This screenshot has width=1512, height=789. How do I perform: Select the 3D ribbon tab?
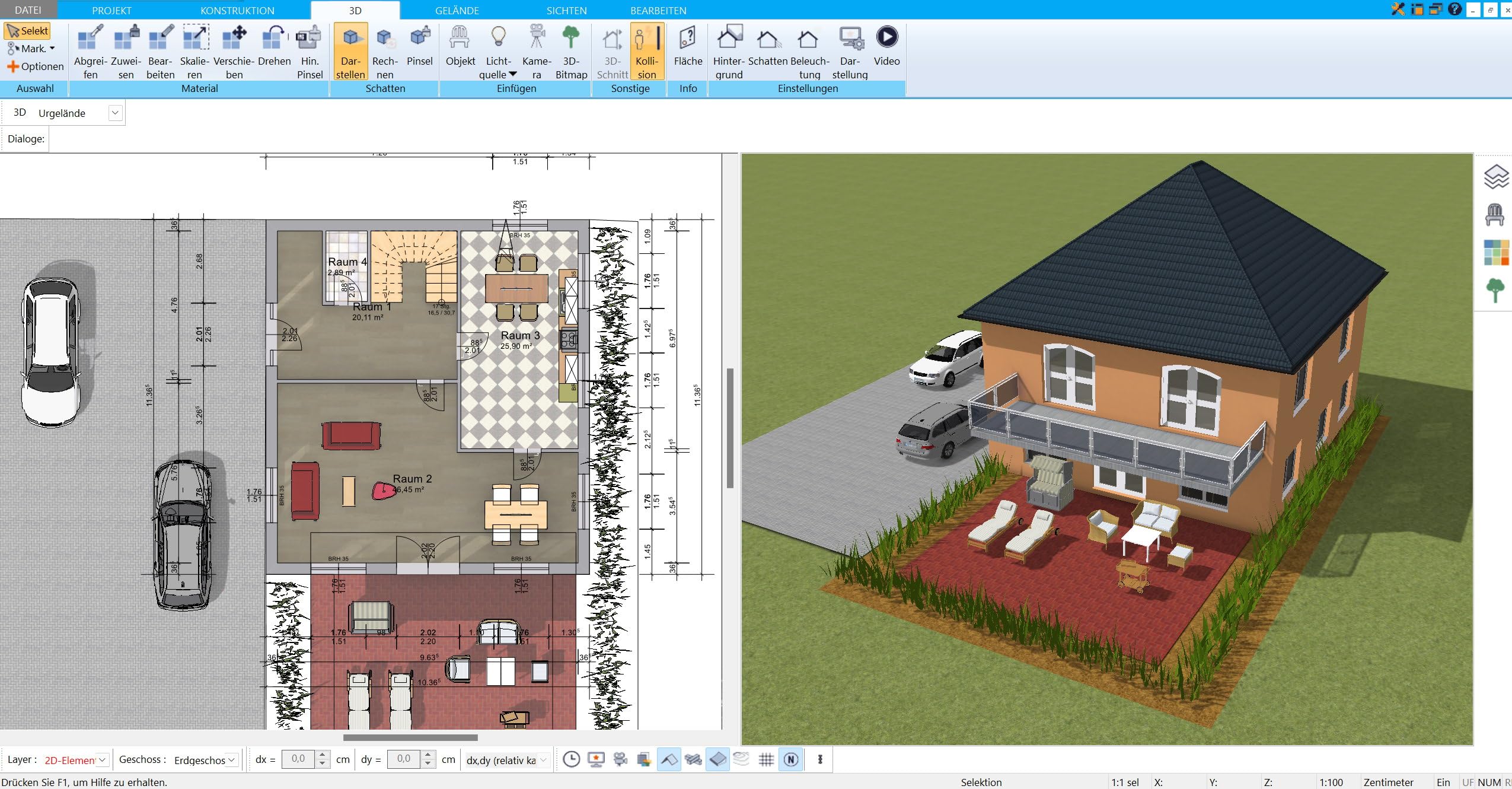coord(355,10)
